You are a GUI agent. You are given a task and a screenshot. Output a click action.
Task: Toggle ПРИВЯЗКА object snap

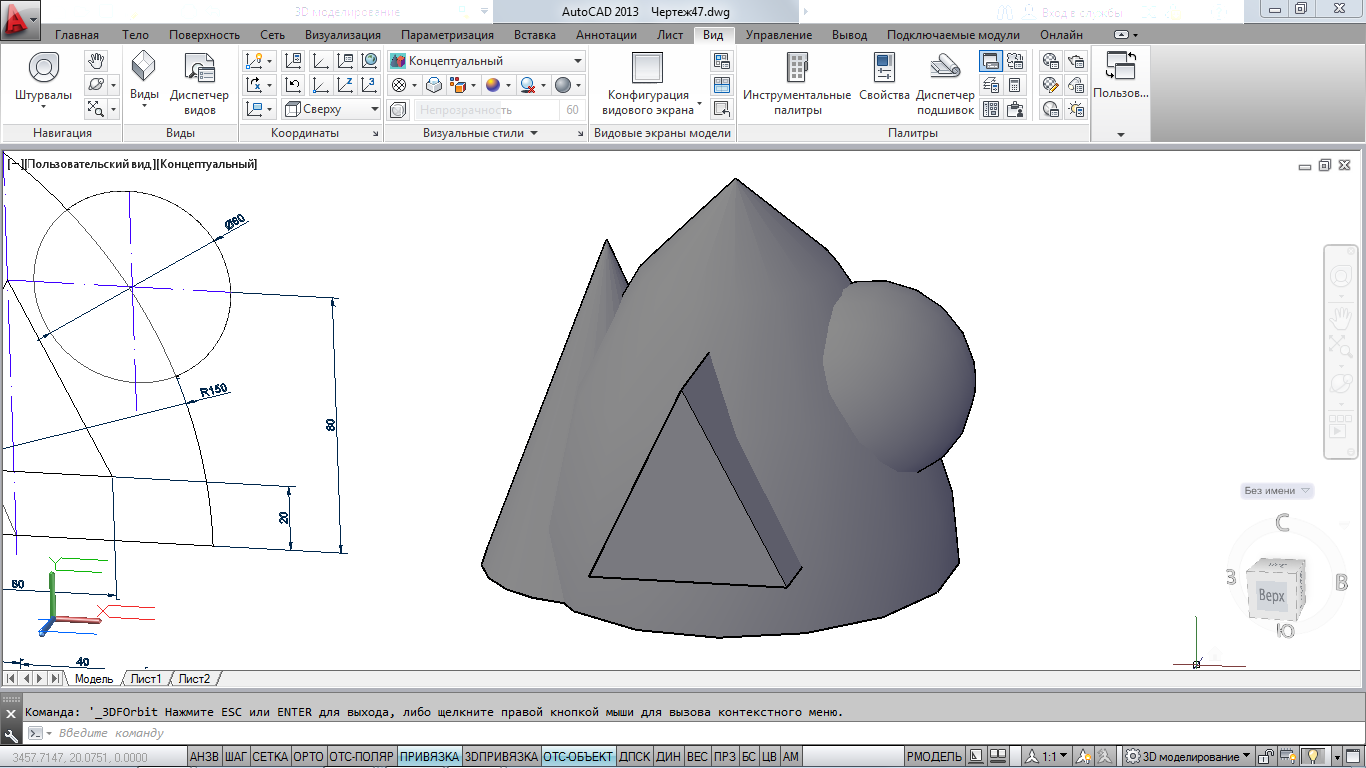point(429,757)
